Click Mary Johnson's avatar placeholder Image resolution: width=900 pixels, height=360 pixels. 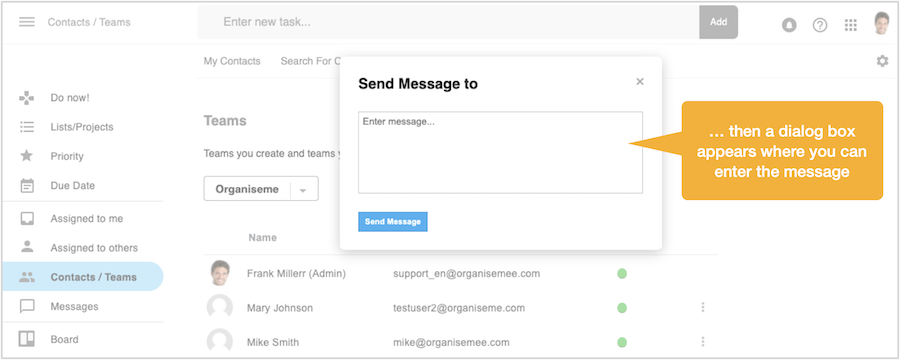click(220, 307)
